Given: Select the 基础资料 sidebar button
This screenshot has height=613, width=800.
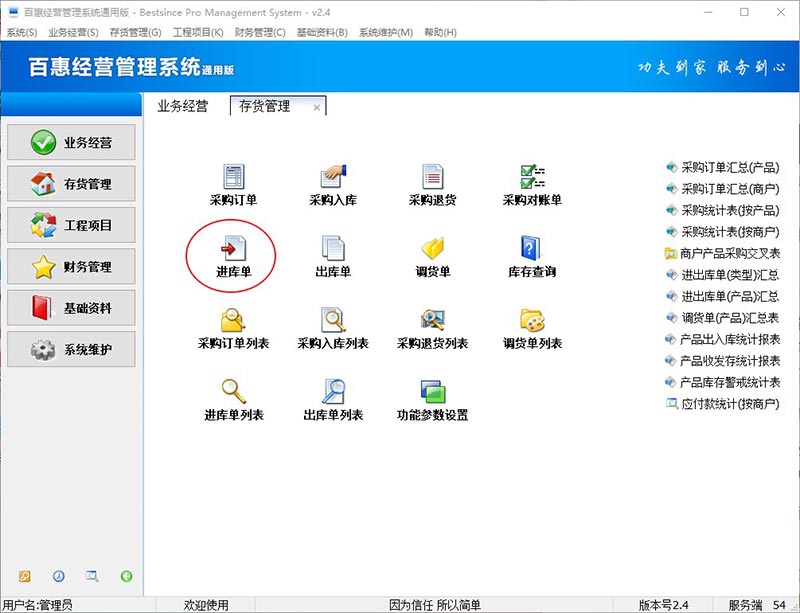Looking at the screenshot, I should click(71, 308).
